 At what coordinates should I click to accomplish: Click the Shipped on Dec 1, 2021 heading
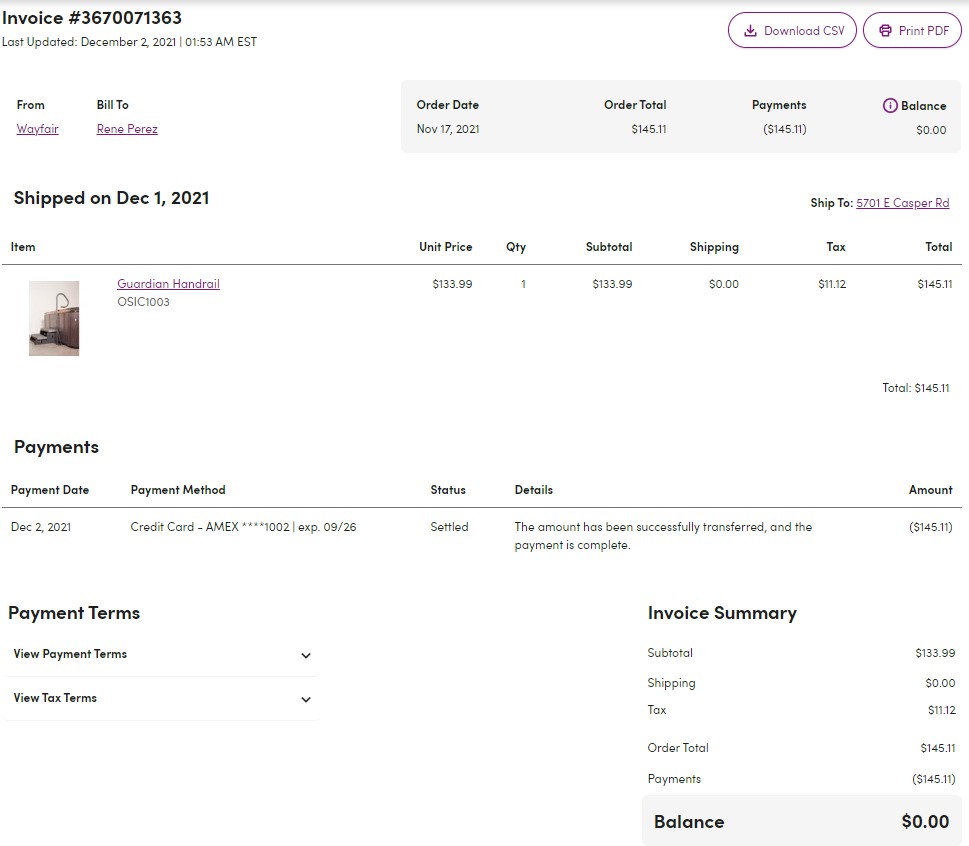coord(111,198)
